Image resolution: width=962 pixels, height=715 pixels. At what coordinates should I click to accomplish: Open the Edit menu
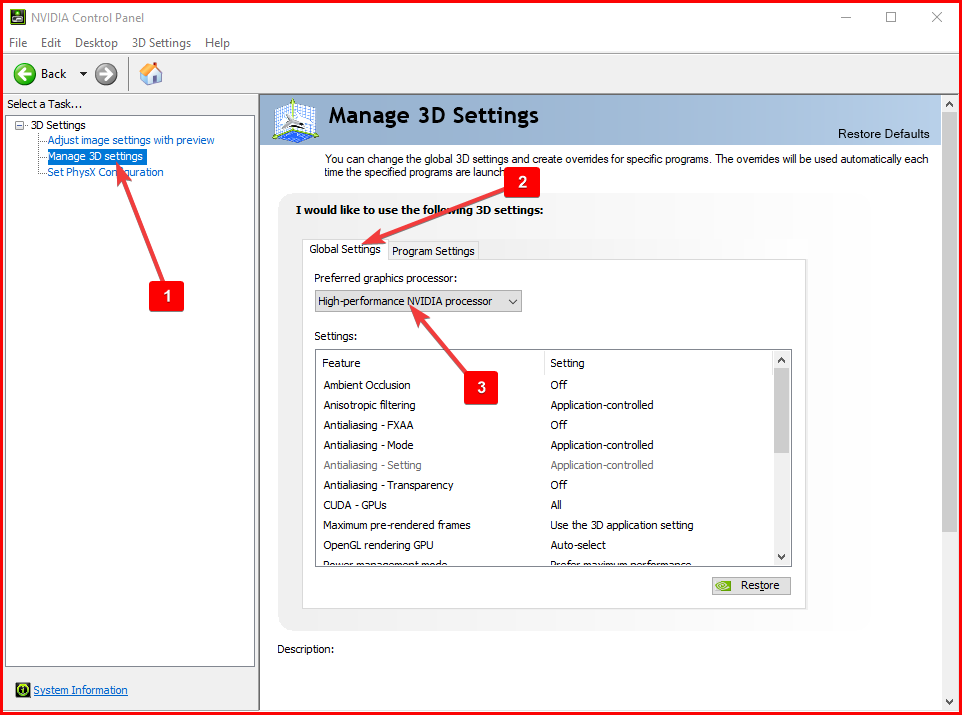(x=51, y=43)
